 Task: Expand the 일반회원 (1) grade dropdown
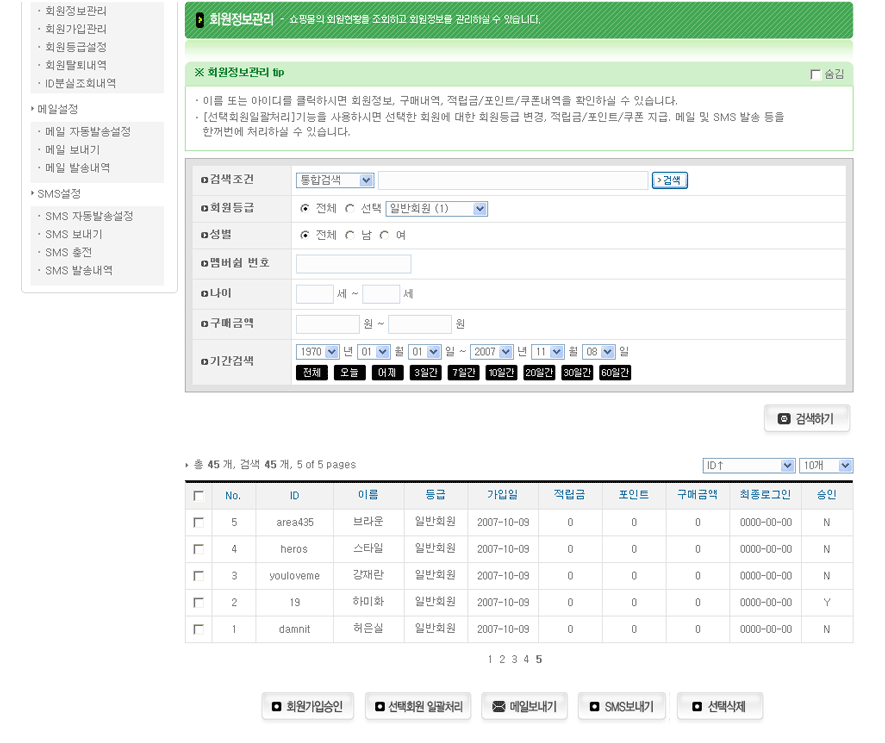436,208
